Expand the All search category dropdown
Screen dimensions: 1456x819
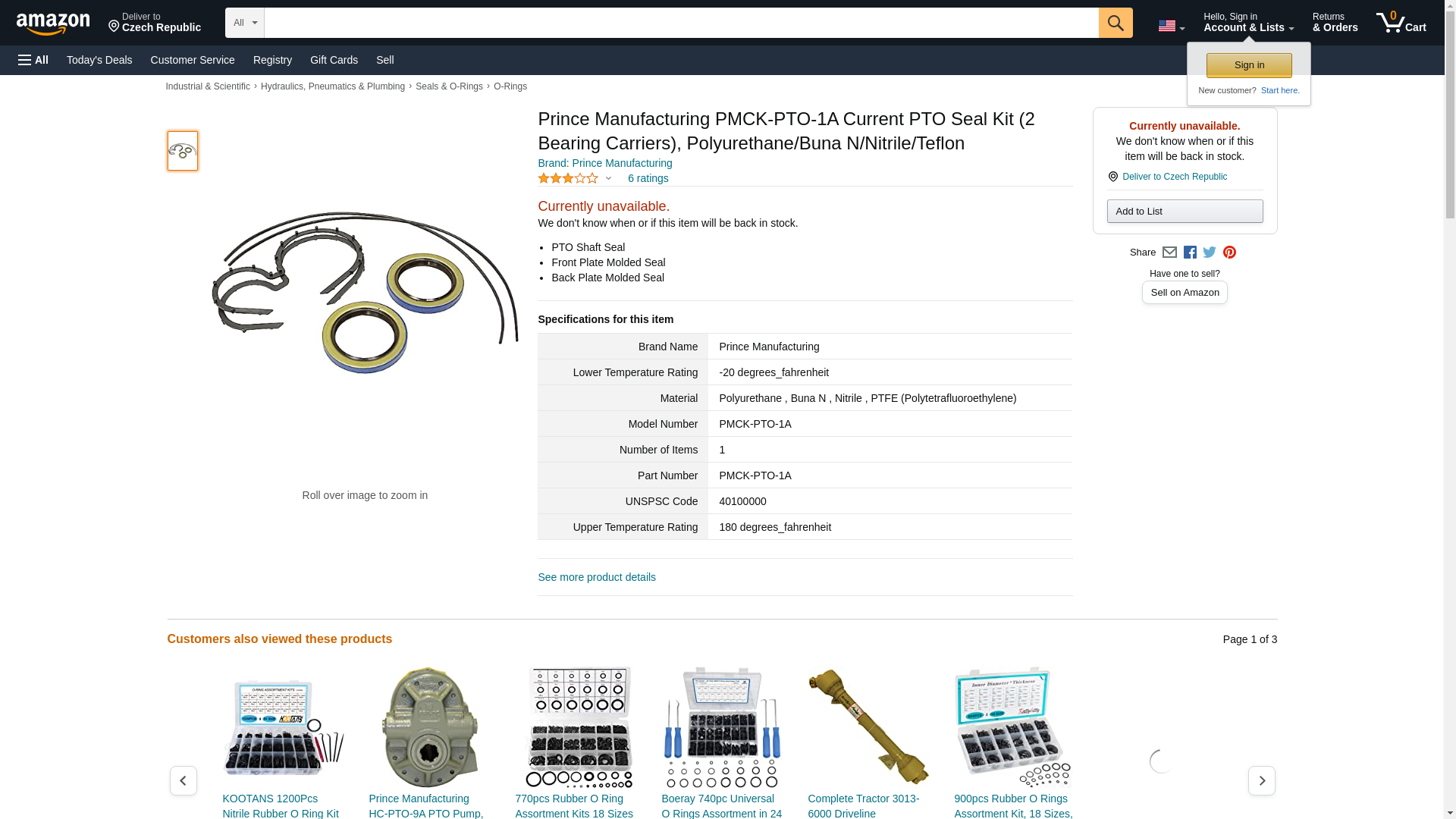(245, 23)
